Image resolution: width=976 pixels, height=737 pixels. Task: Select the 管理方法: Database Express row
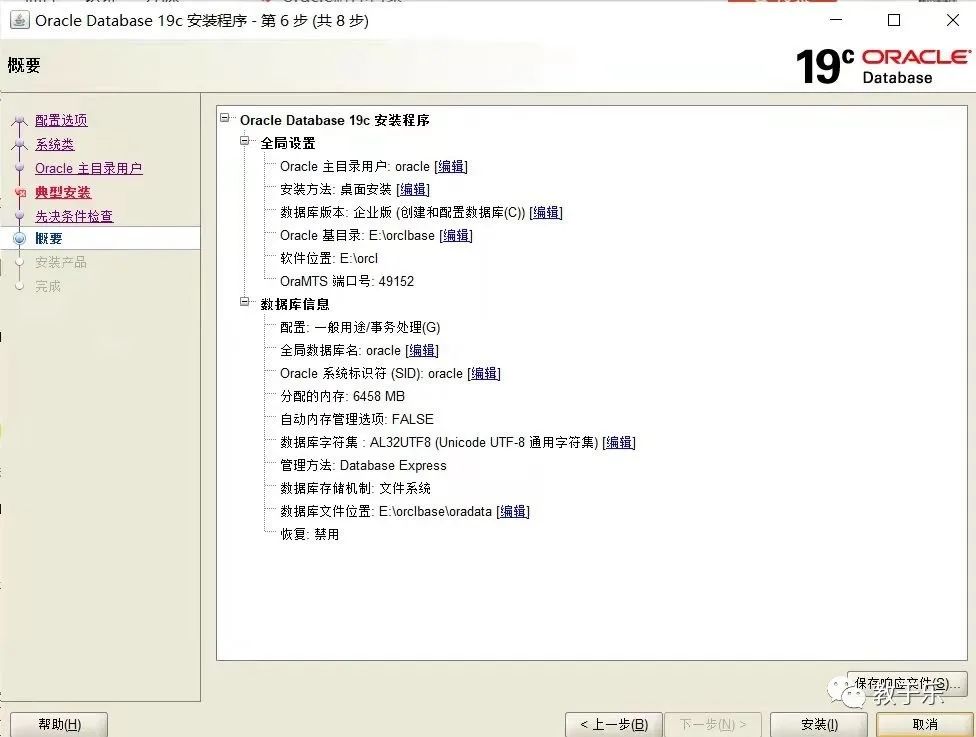363,466
